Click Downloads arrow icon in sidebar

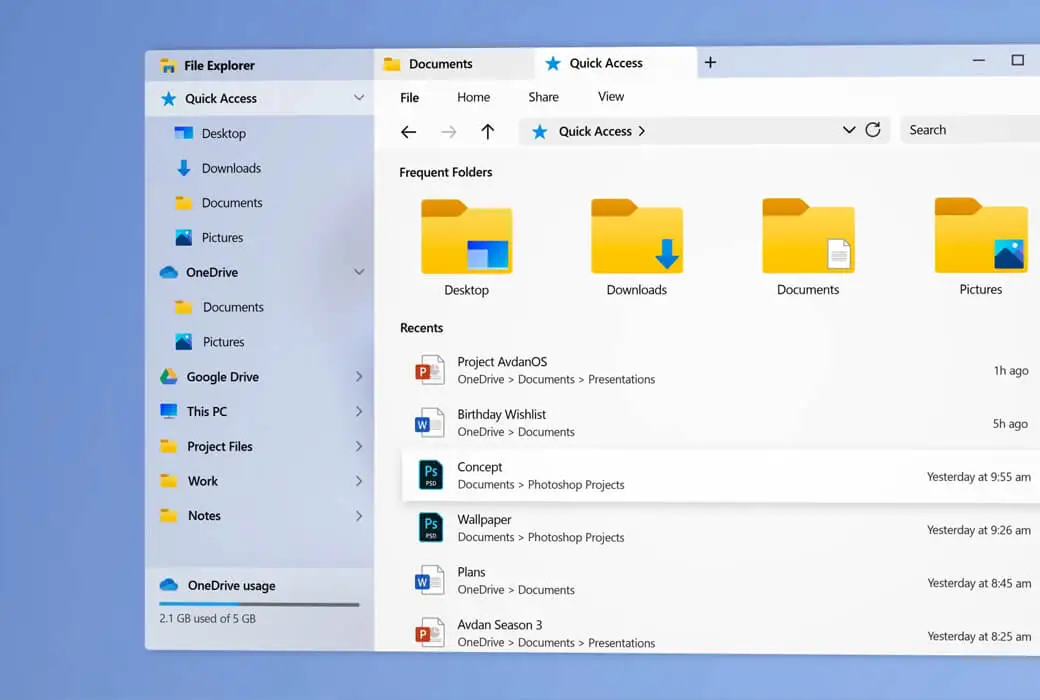point(184,168)
